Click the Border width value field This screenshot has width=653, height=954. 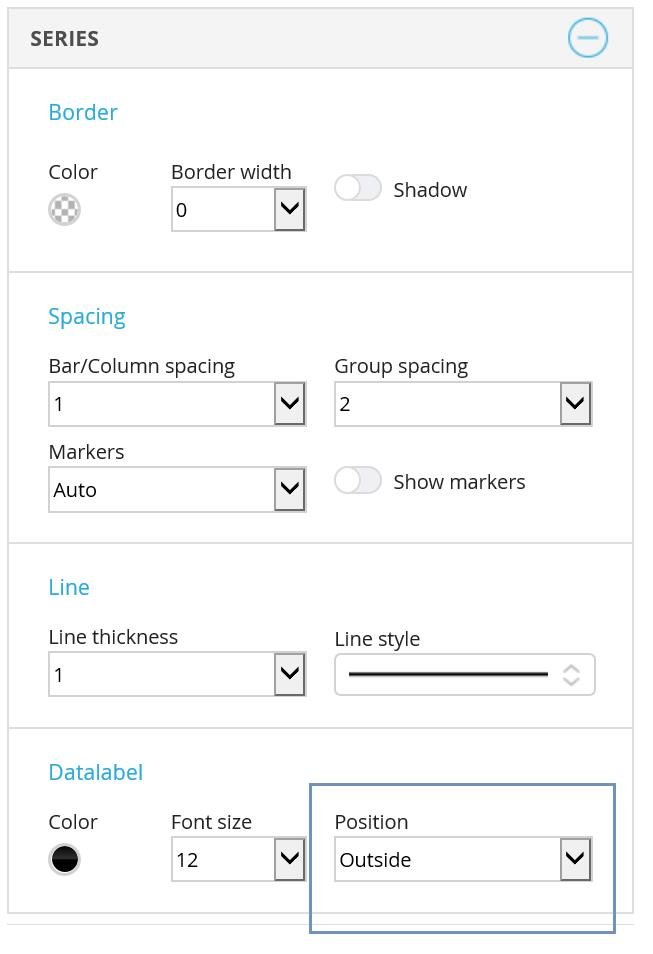coord(223,209)
